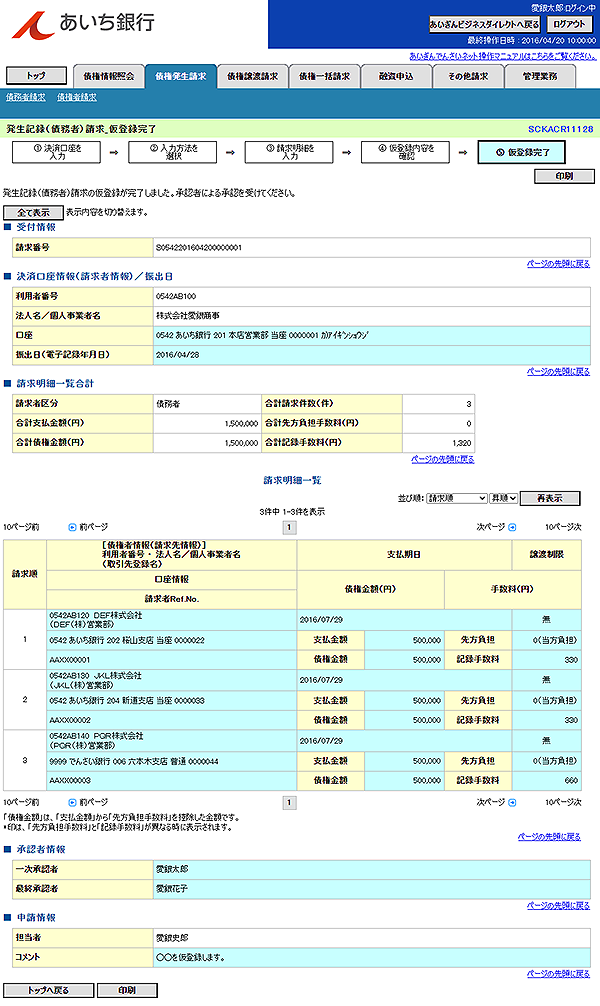Click the account 9999 でんさい銀行 006 六本木支店
The width and height of the screenshot is (600, 1006).
tap(133, 762)
